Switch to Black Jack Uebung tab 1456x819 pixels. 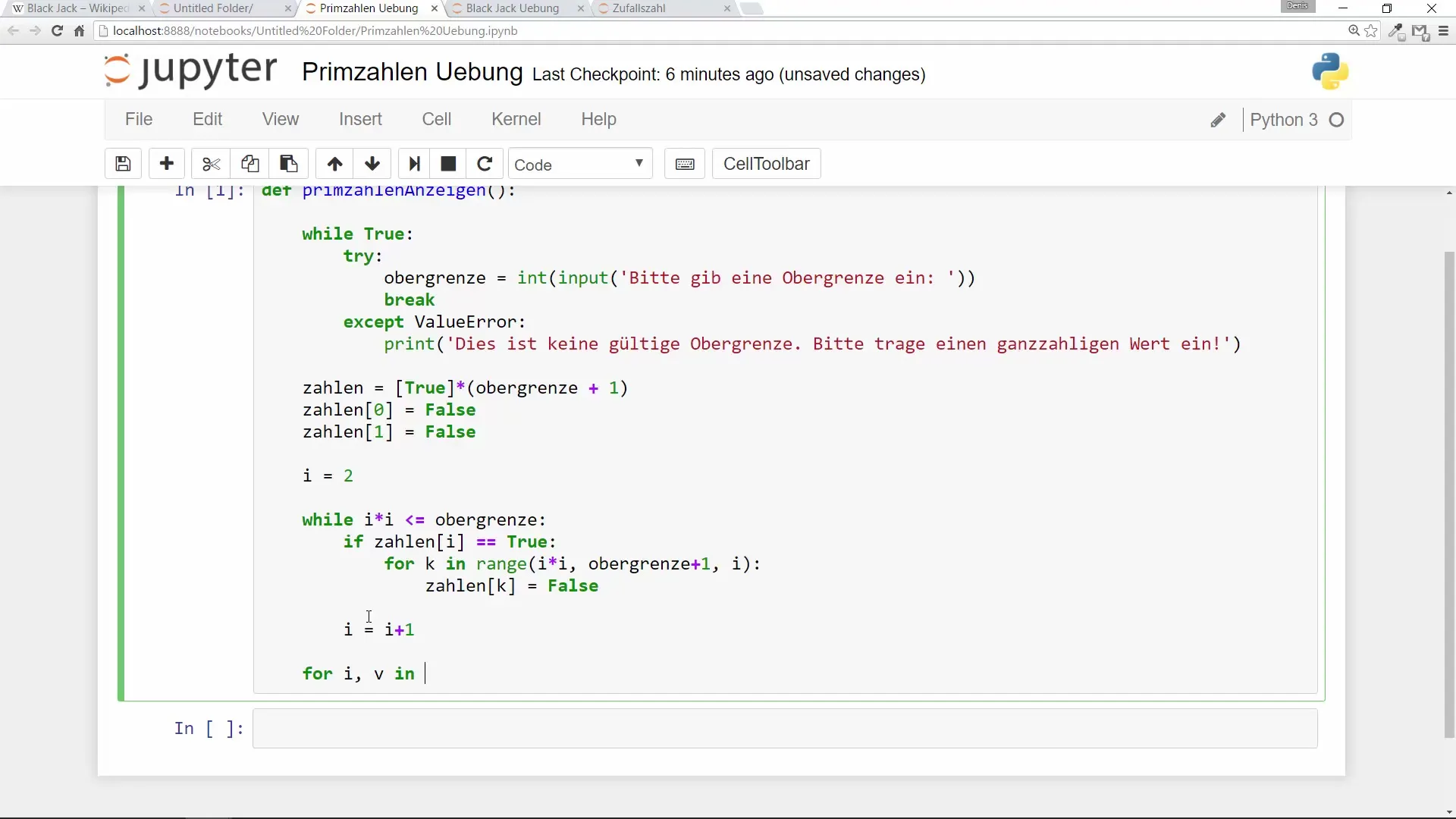point(516,8)
